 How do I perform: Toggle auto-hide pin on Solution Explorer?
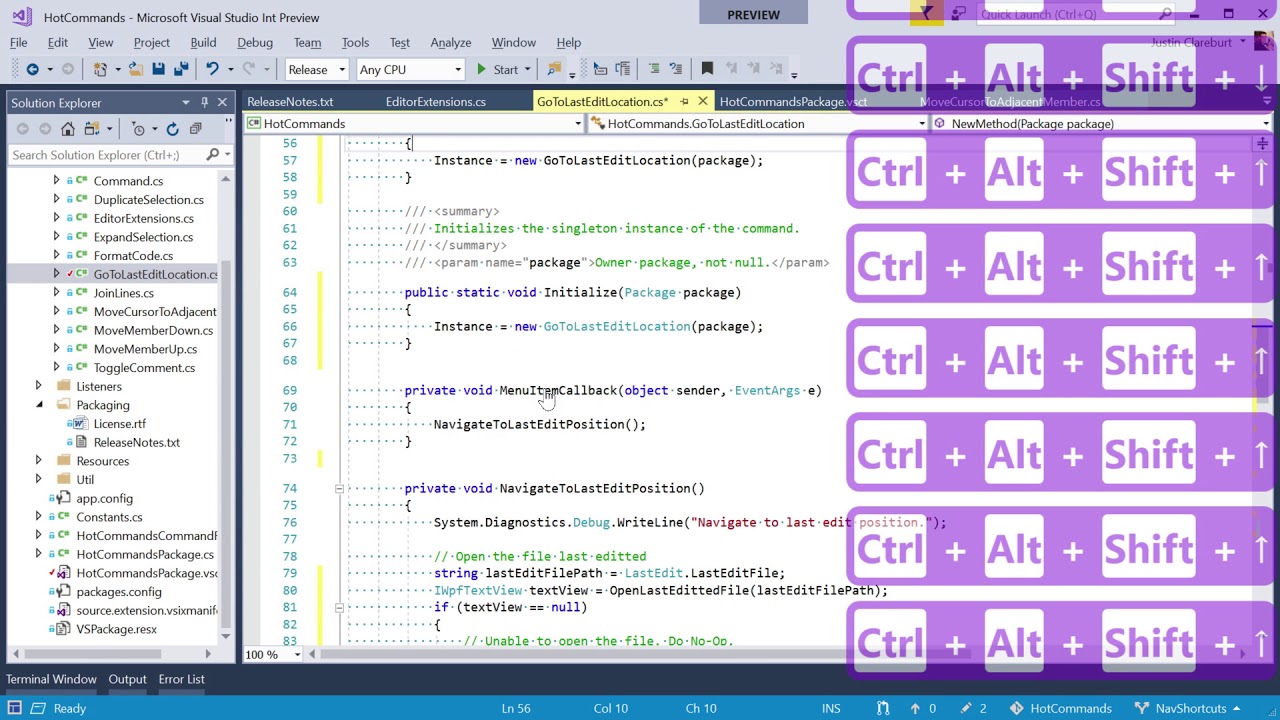click(x=204, y=102)
